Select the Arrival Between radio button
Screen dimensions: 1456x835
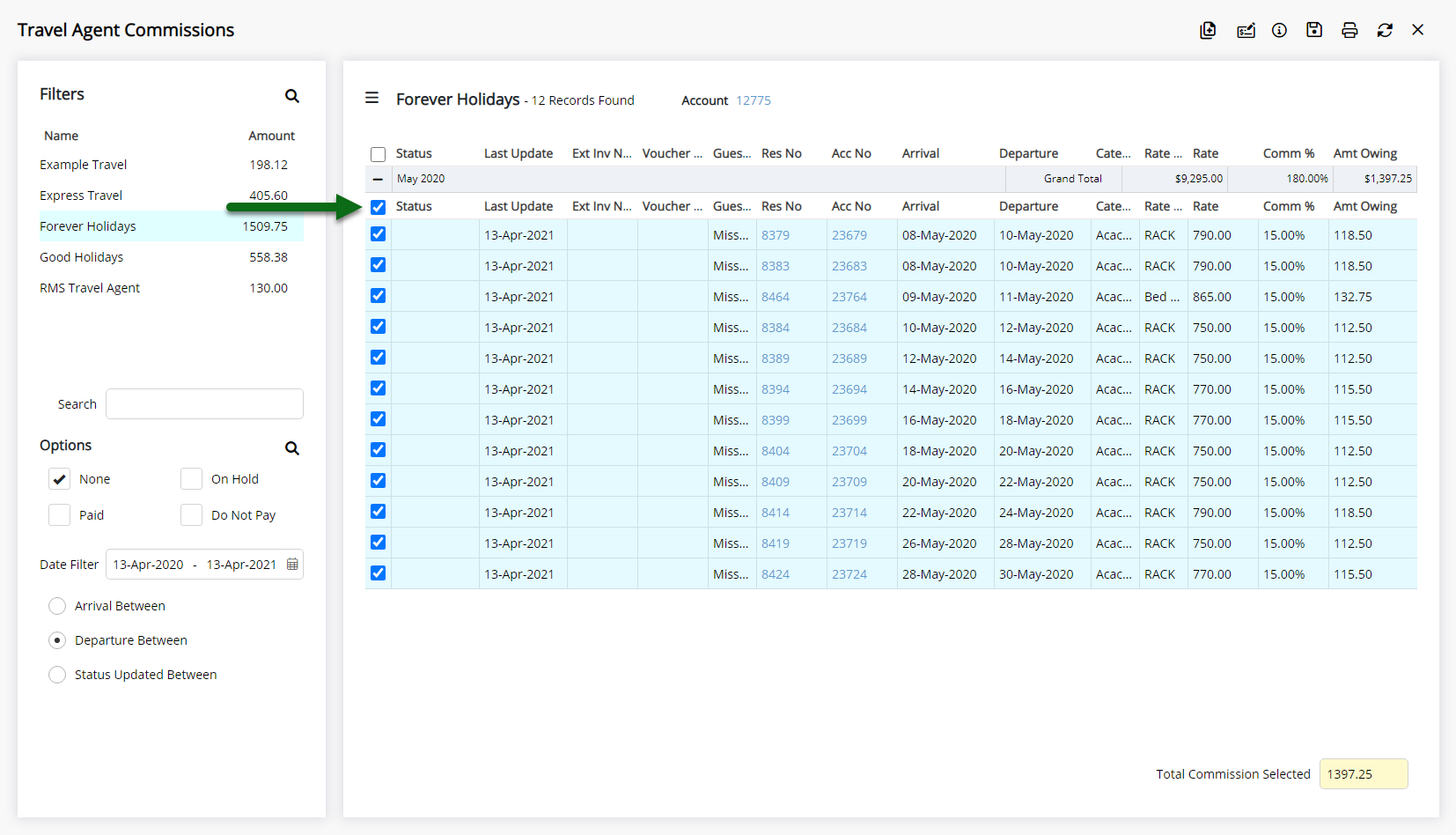click(x=57, y=606)
